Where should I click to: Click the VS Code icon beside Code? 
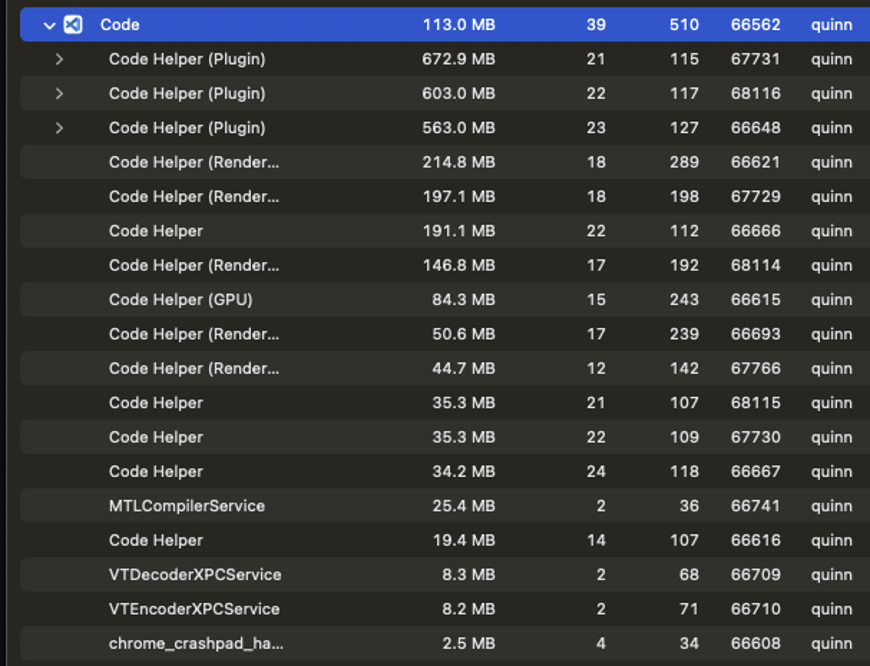click(73, 25)
